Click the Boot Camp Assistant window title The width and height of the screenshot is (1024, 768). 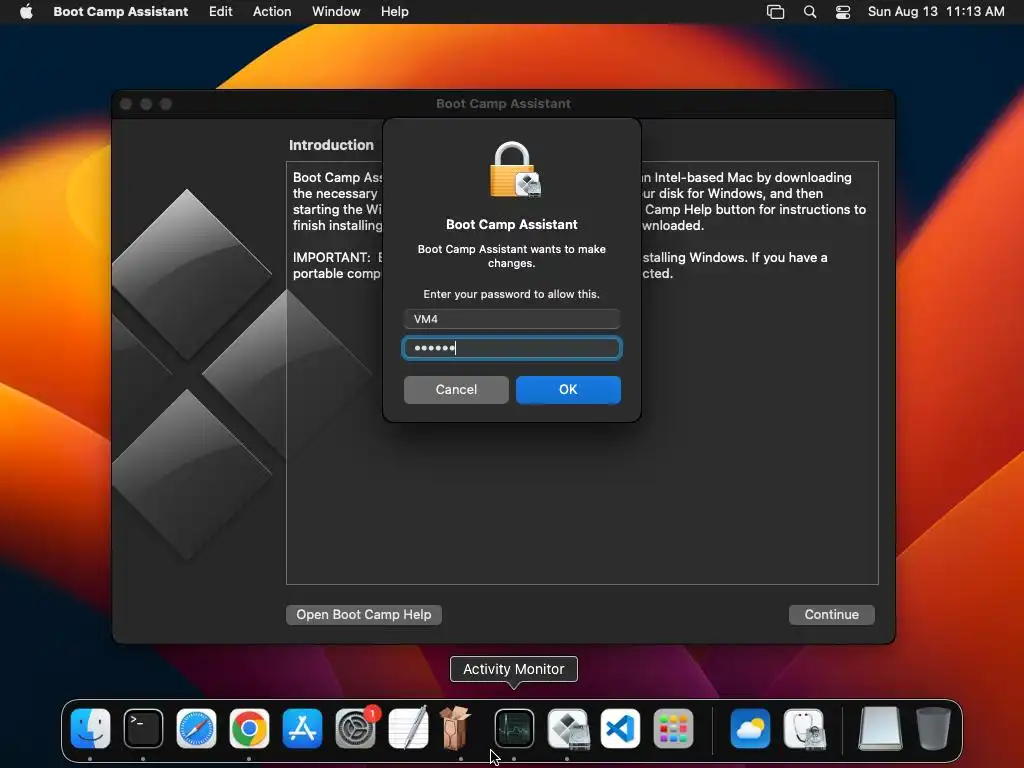click(x=504, y=104)
